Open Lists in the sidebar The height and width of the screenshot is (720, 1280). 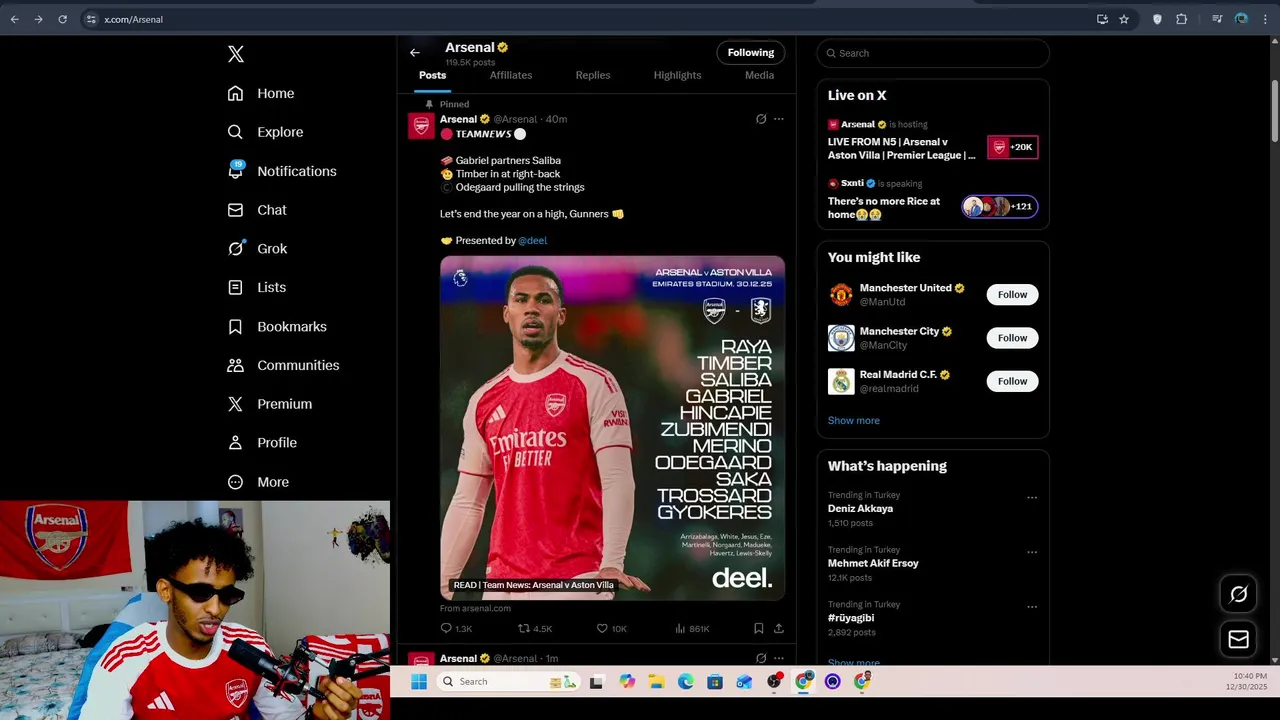(257, 287)
